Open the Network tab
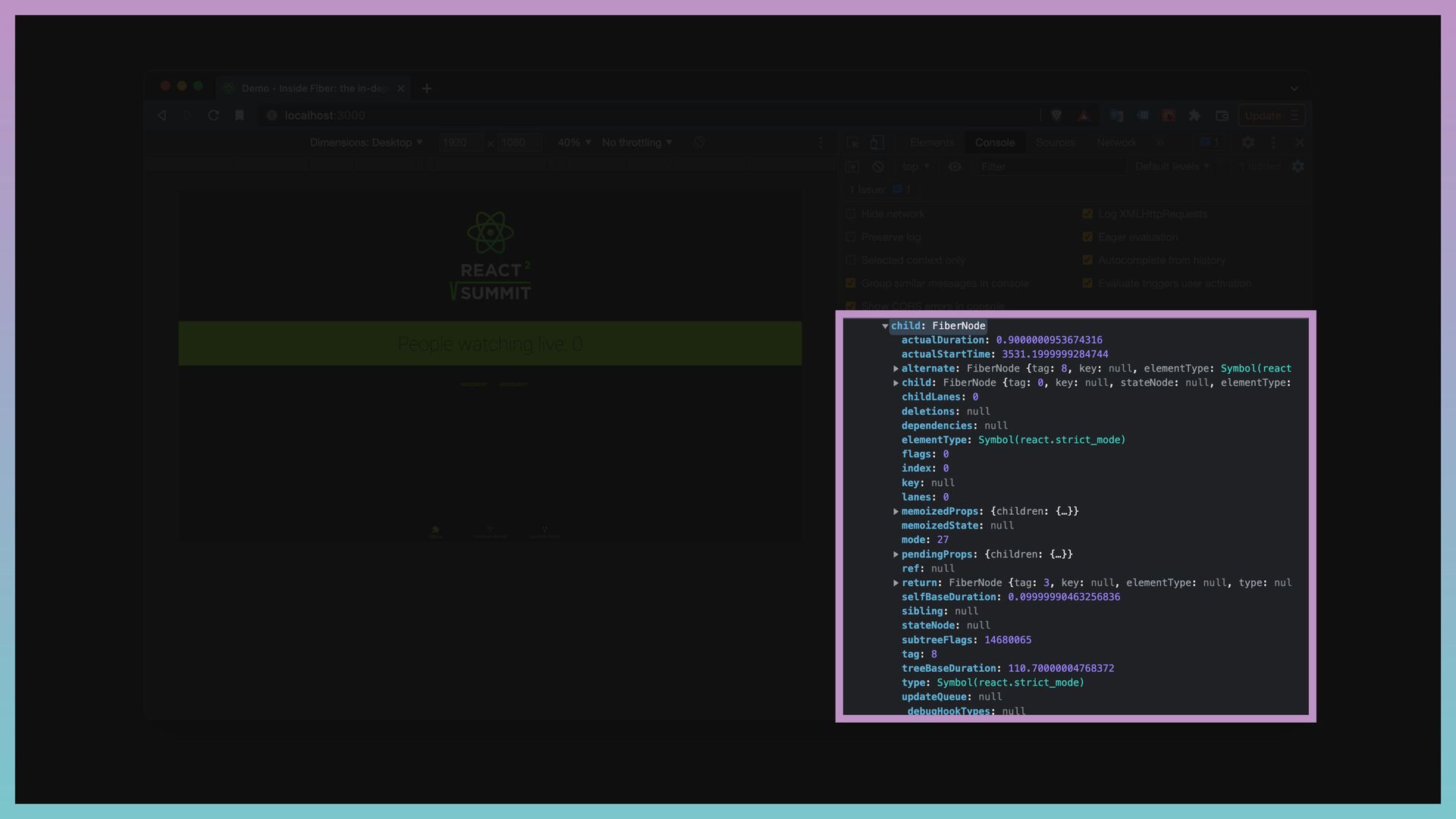This screenshot has height=819, width=1456. point(1117,143)
